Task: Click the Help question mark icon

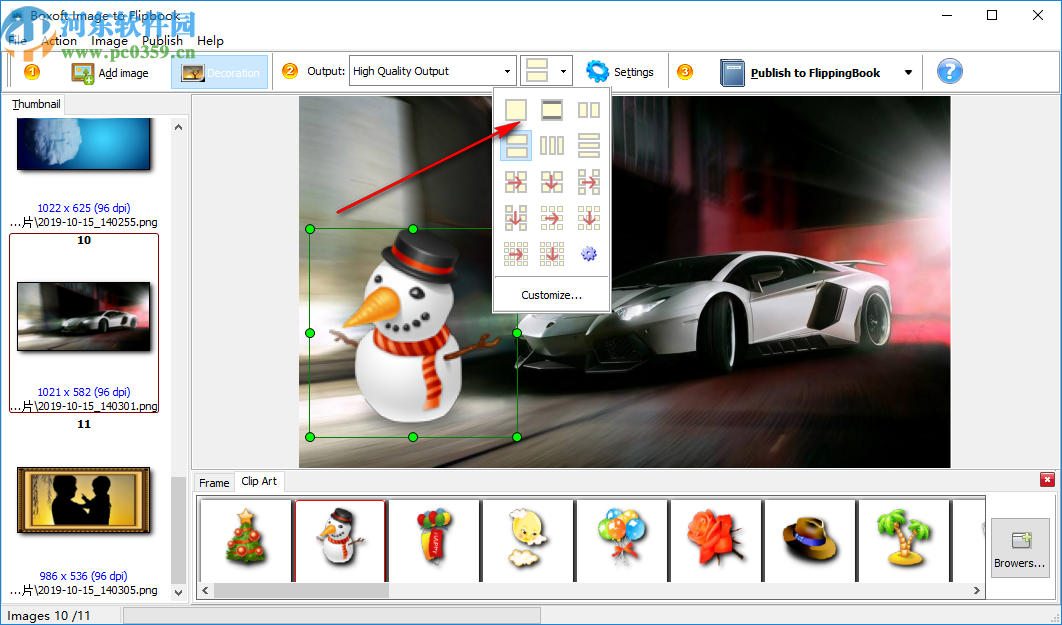Action: [x=948, y=71]
